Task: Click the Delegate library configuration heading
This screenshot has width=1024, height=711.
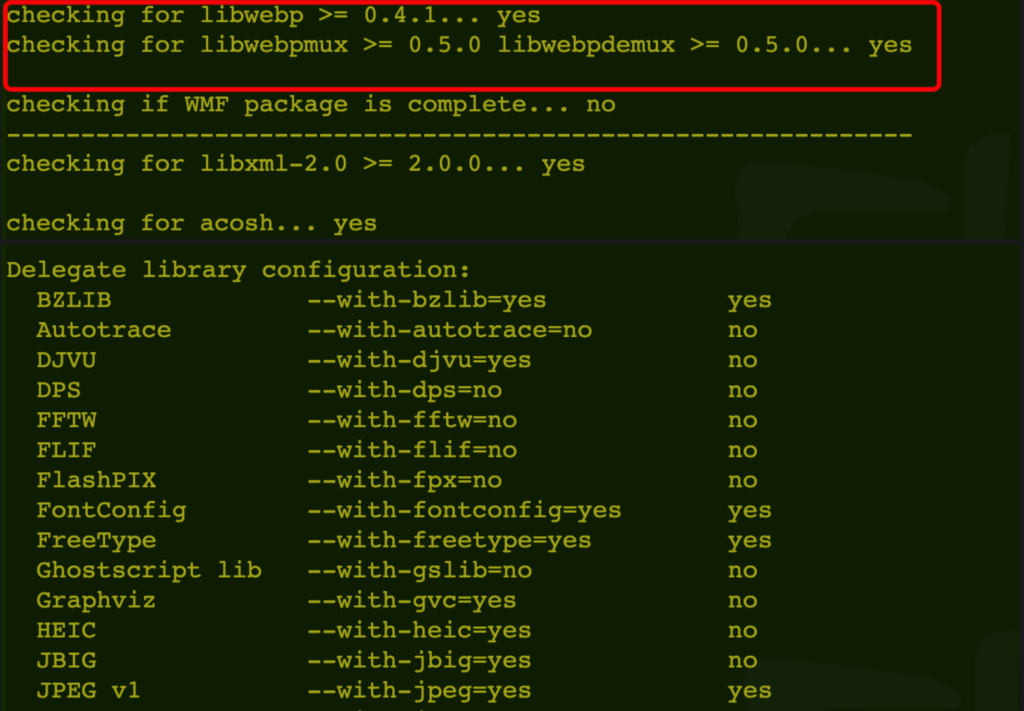Action: point(238,270)
